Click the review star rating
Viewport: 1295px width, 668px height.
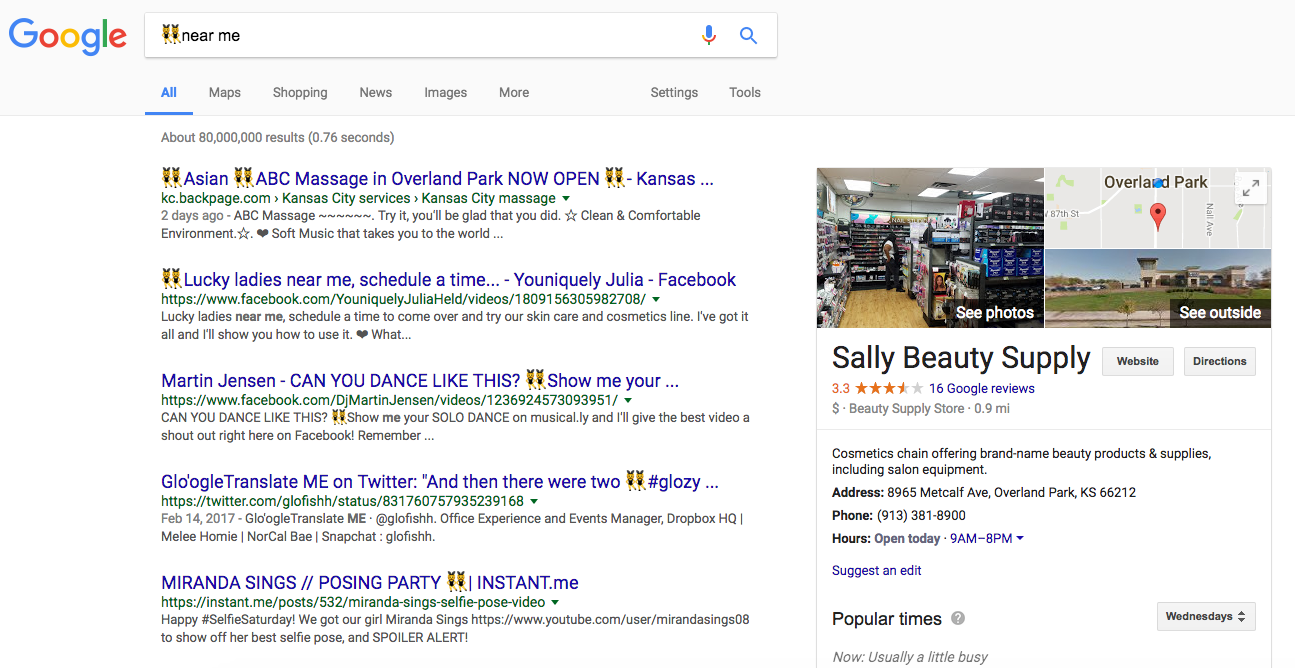889,388
